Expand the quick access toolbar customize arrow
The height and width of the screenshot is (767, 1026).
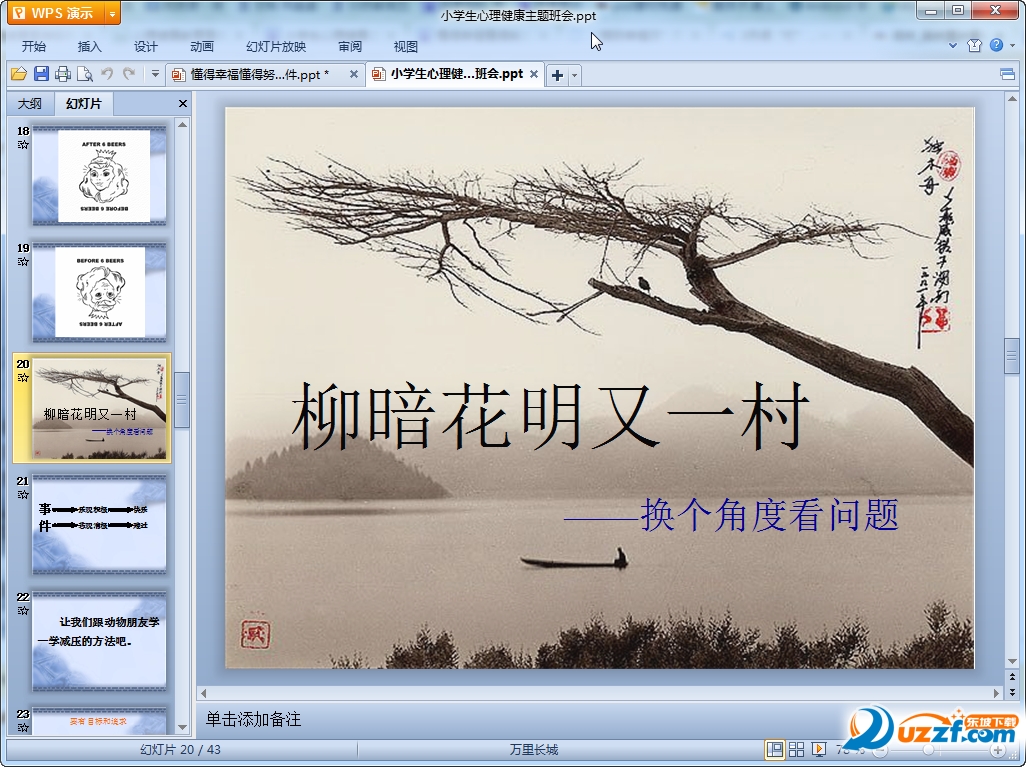coord(155,74)
